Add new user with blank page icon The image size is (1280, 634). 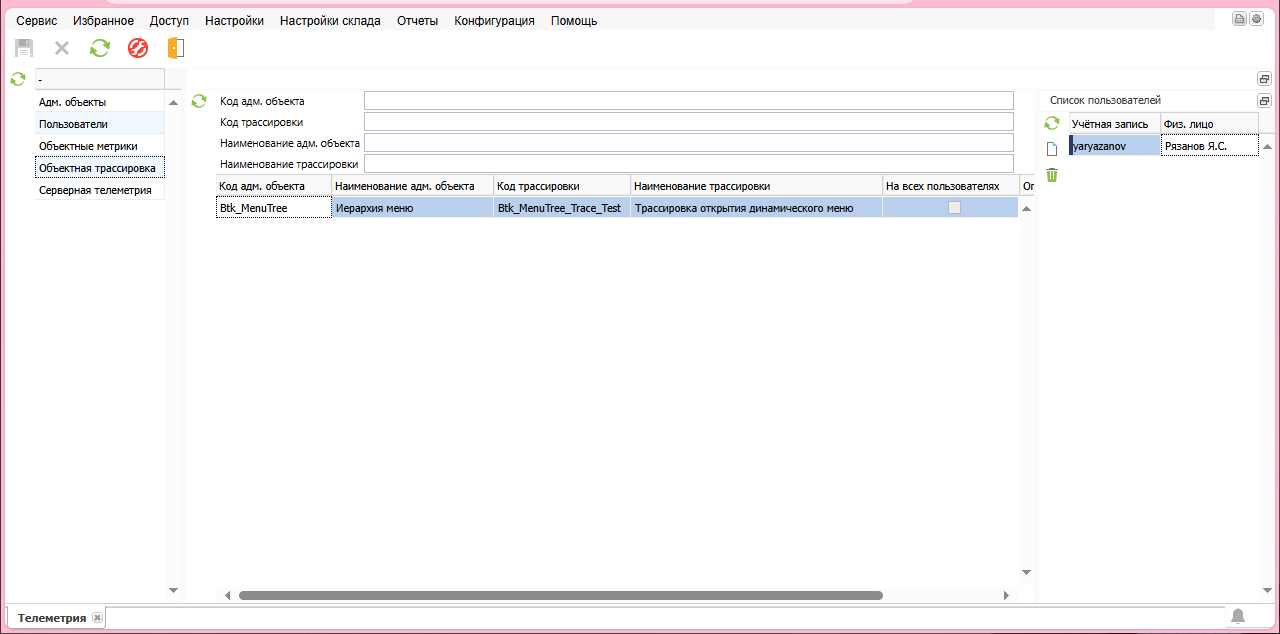tap(1052, 149)
